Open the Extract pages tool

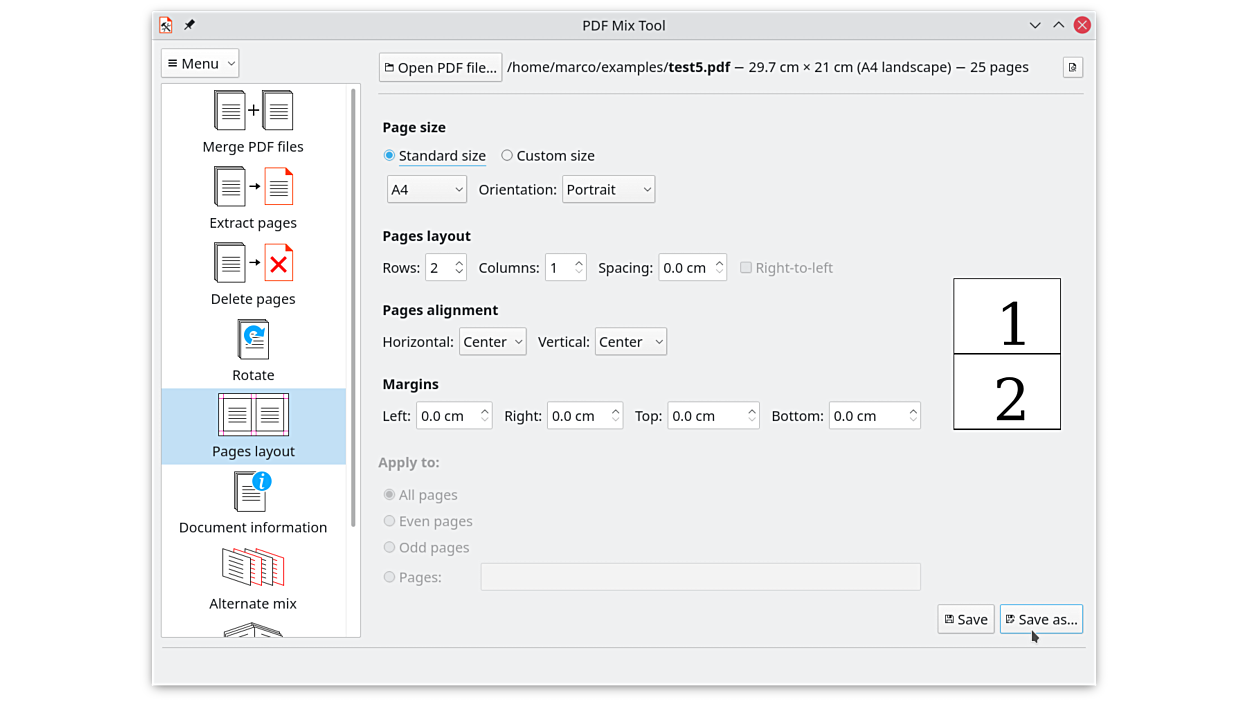(253, 188)
